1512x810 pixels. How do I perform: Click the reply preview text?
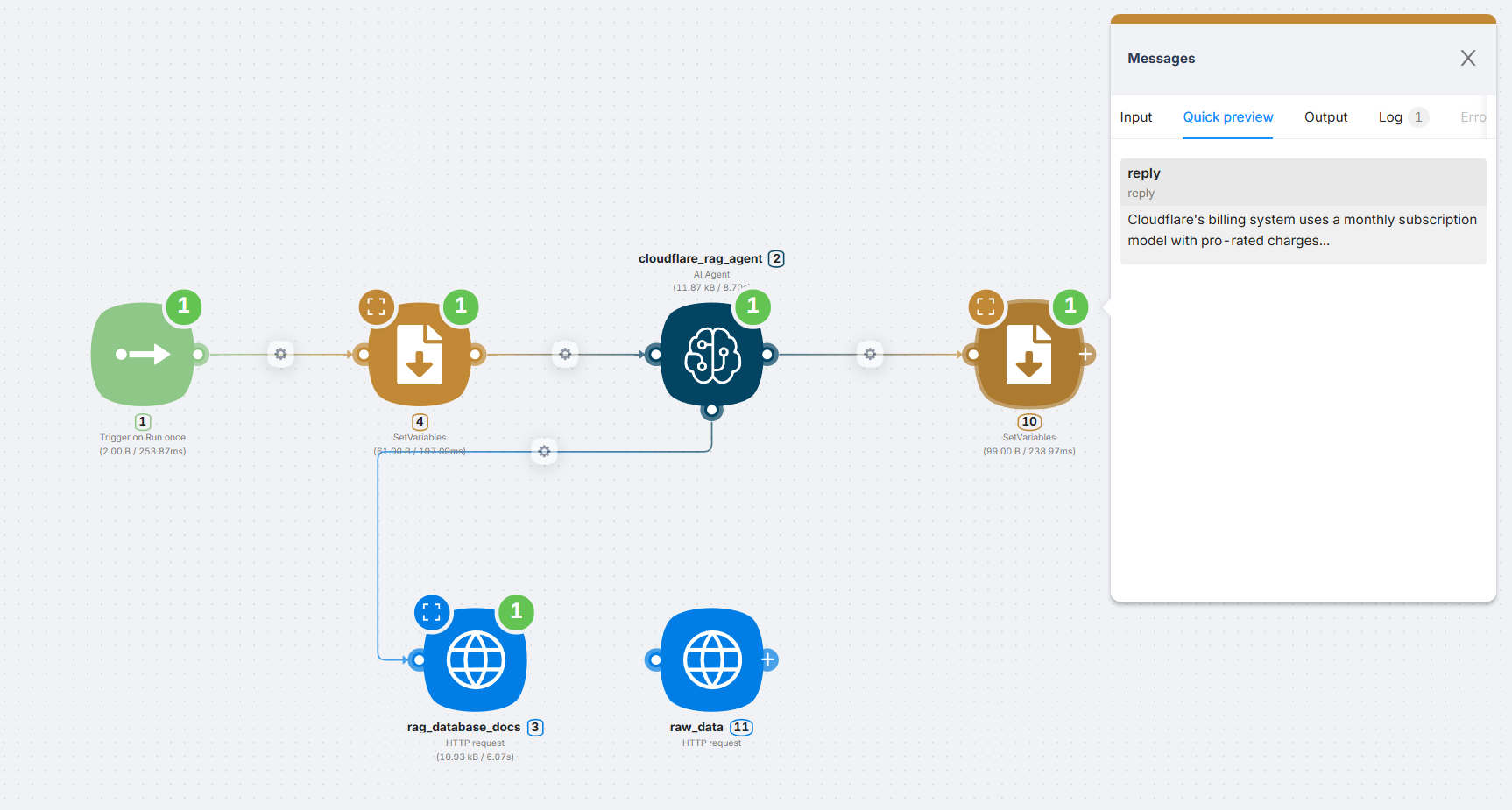pyautogui.click(x=1302, y=230)
